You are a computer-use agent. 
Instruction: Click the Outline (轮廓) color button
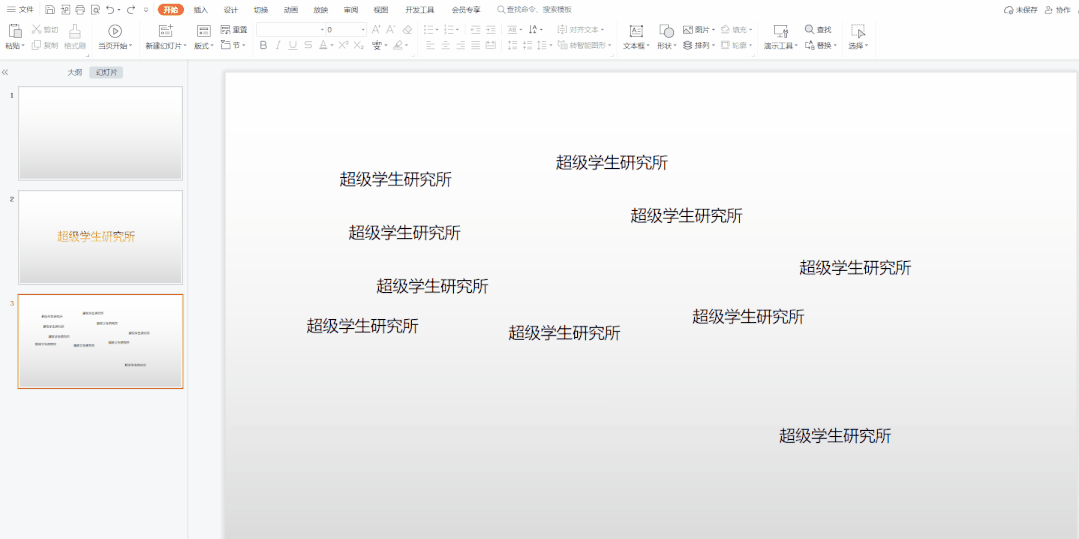pos(736,45)
